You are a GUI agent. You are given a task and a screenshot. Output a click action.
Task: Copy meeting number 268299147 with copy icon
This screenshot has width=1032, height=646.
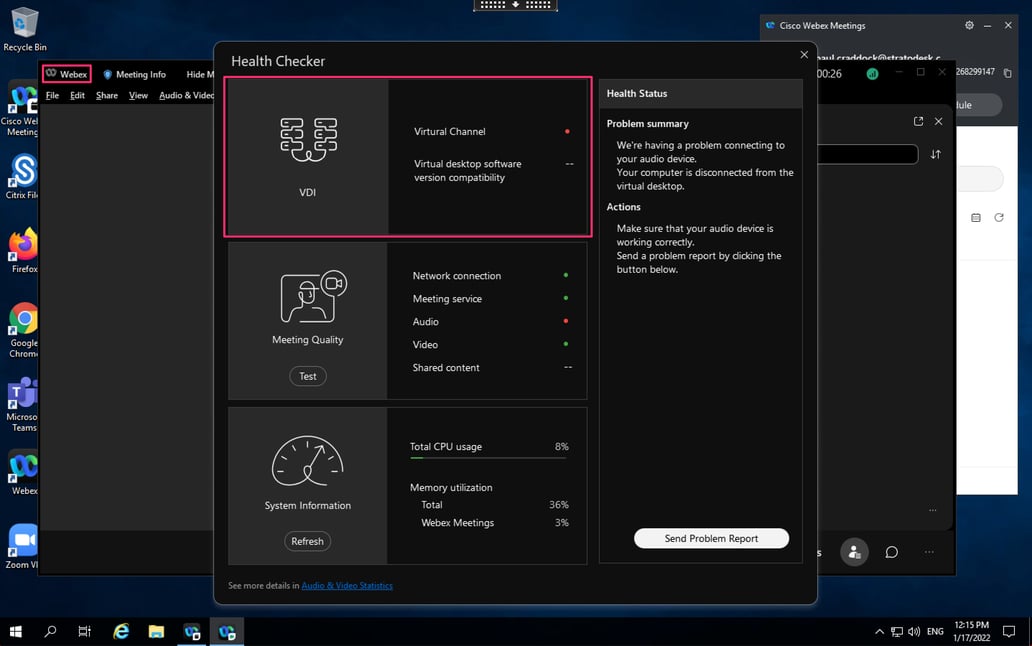[1009, 73]
